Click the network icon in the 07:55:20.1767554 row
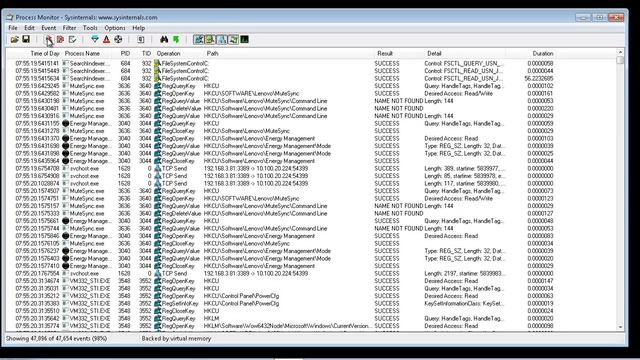 (x=158, y=273)
